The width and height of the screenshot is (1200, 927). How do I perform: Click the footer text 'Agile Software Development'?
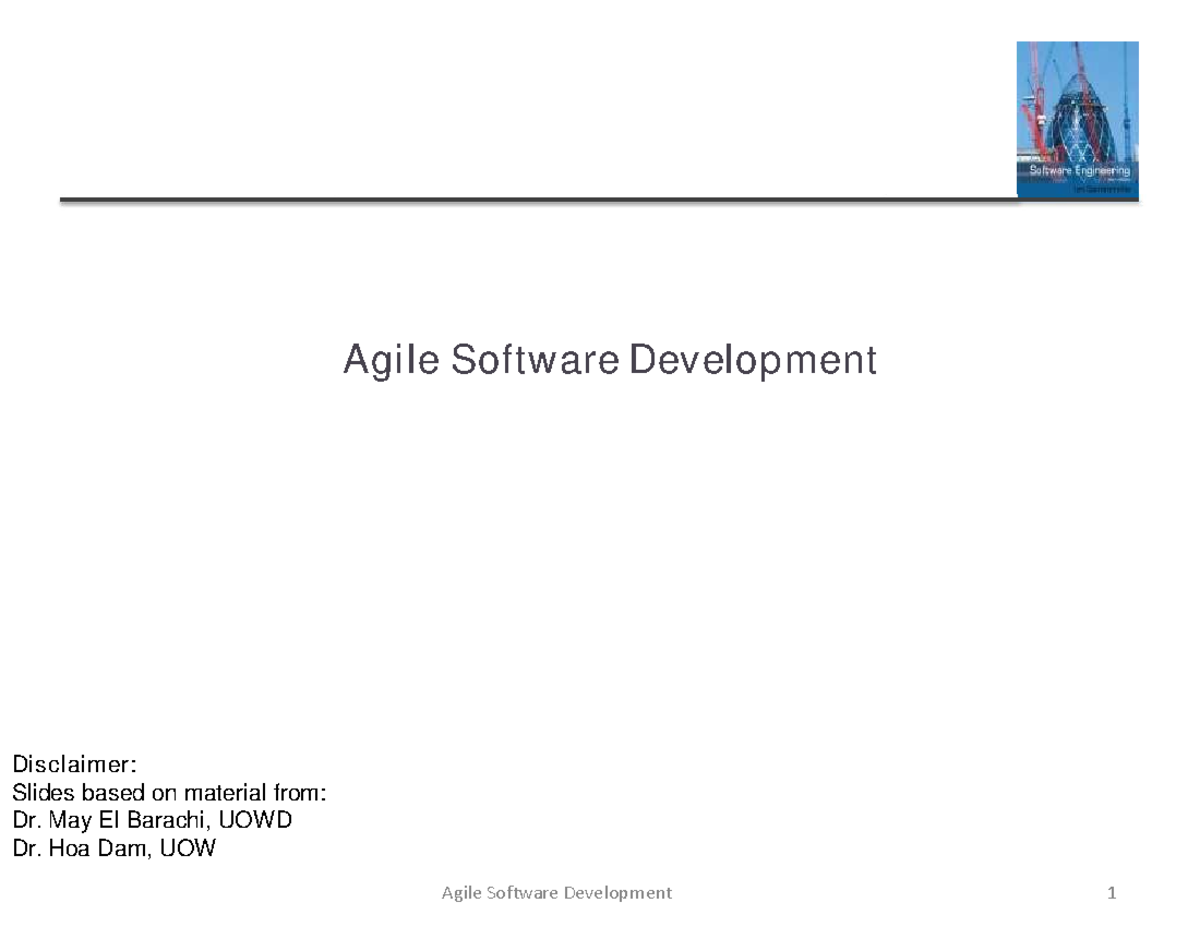tap(557, 892)
